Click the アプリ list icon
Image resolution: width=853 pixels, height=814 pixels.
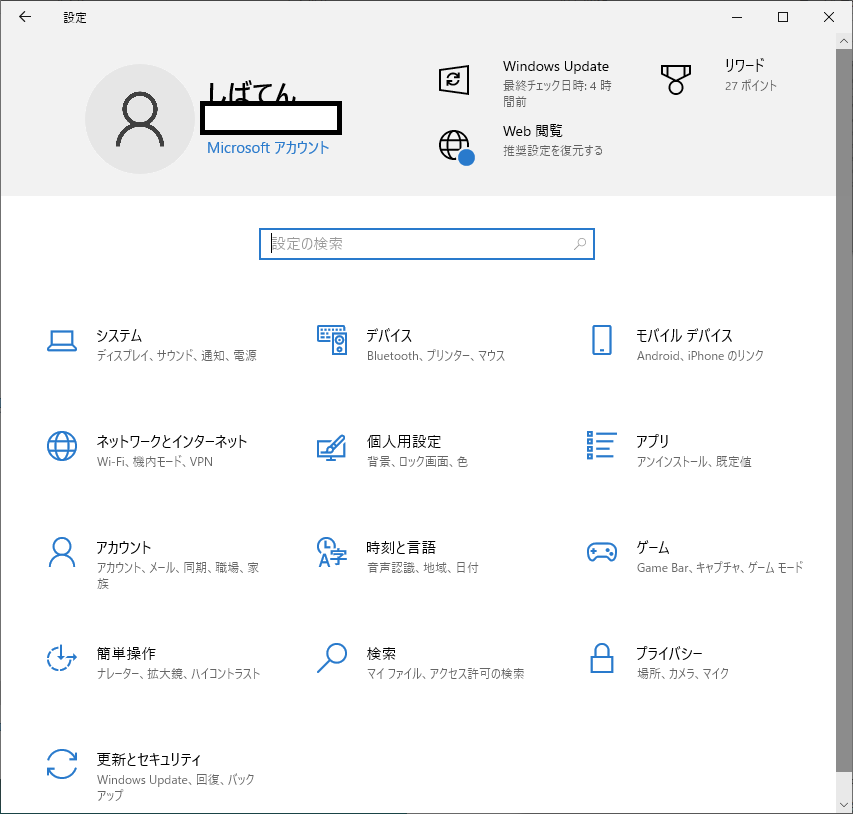[x=601, y=447]
